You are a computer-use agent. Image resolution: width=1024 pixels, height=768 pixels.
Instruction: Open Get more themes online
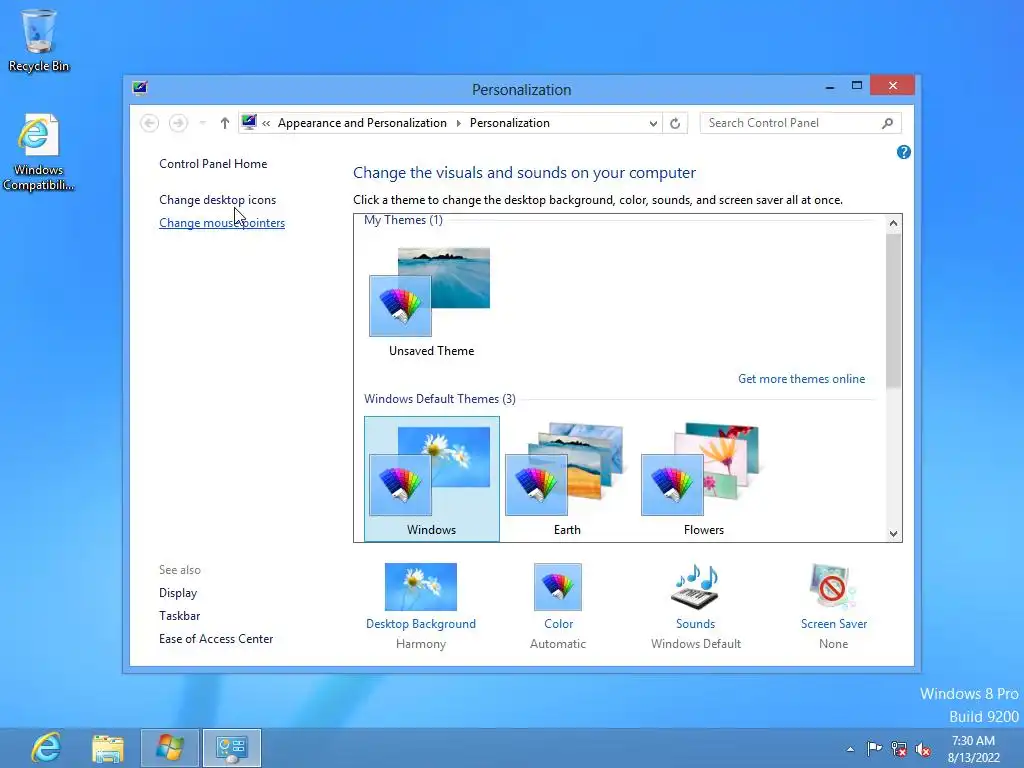coord(801,379)
